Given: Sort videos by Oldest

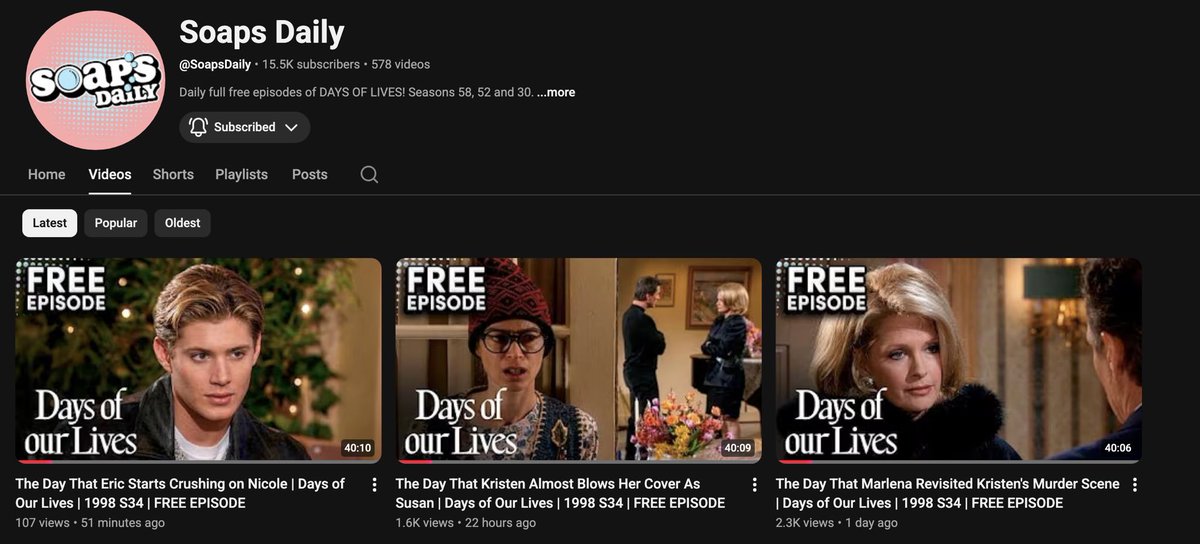Looking at the screenshot, I should pyautogui.click(x=183, y=223).
